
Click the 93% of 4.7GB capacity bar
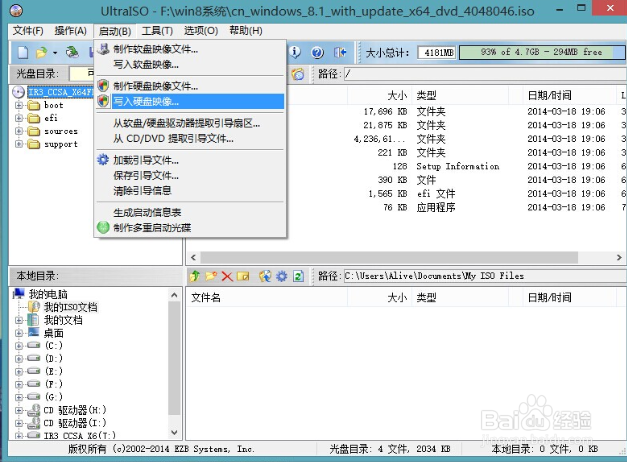click(x=542, y=52)
